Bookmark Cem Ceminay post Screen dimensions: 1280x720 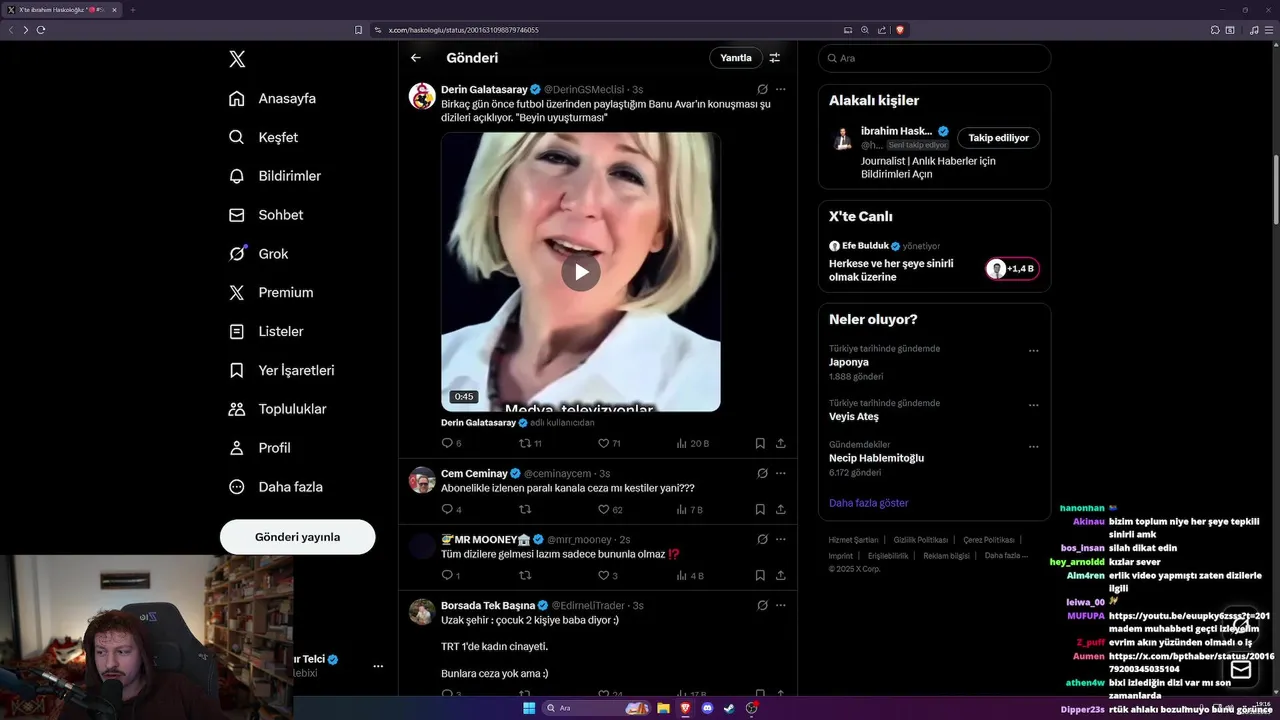(760, 509)
